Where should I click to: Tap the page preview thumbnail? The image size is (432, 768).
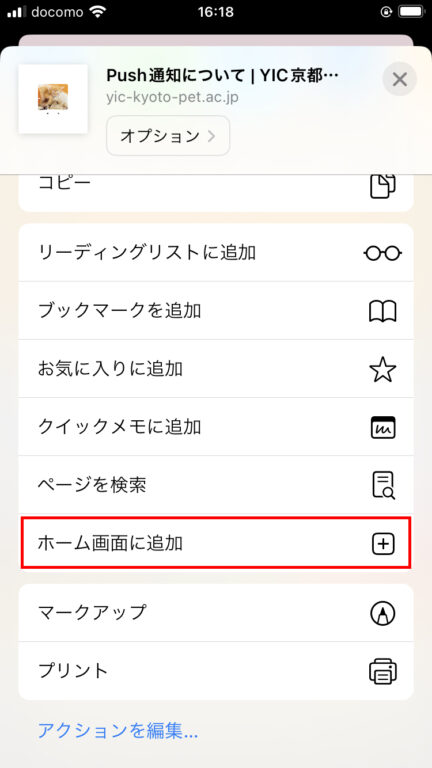coord(53,99)
